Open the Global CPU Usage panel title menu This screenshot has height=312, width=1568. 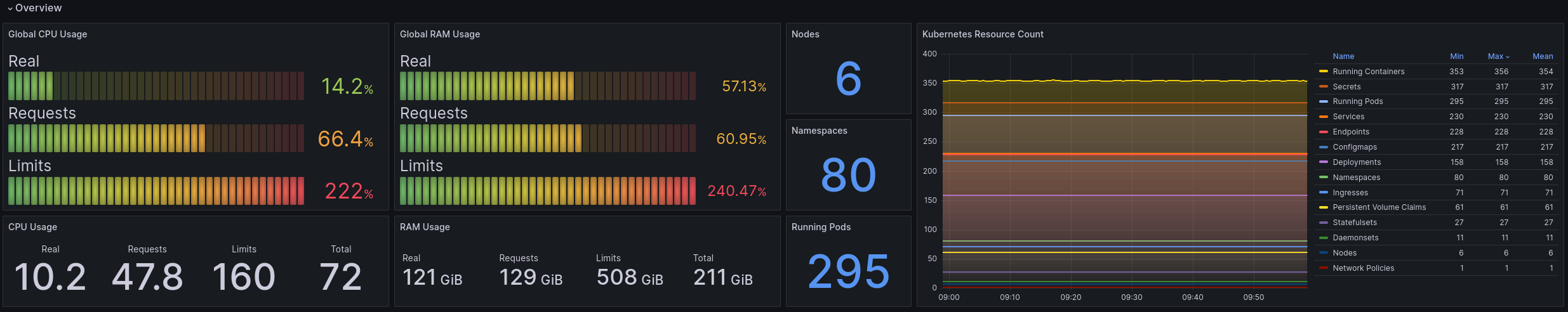[48, 34]
